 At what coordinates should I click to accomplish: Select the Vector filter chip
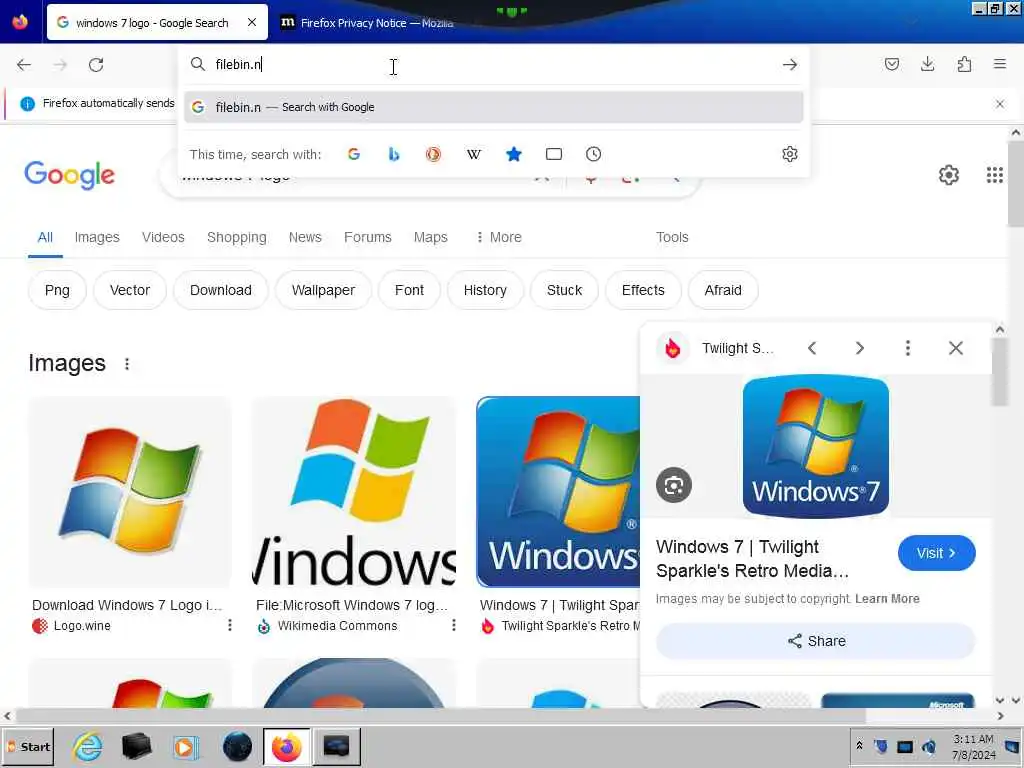(x=130, y=290)
